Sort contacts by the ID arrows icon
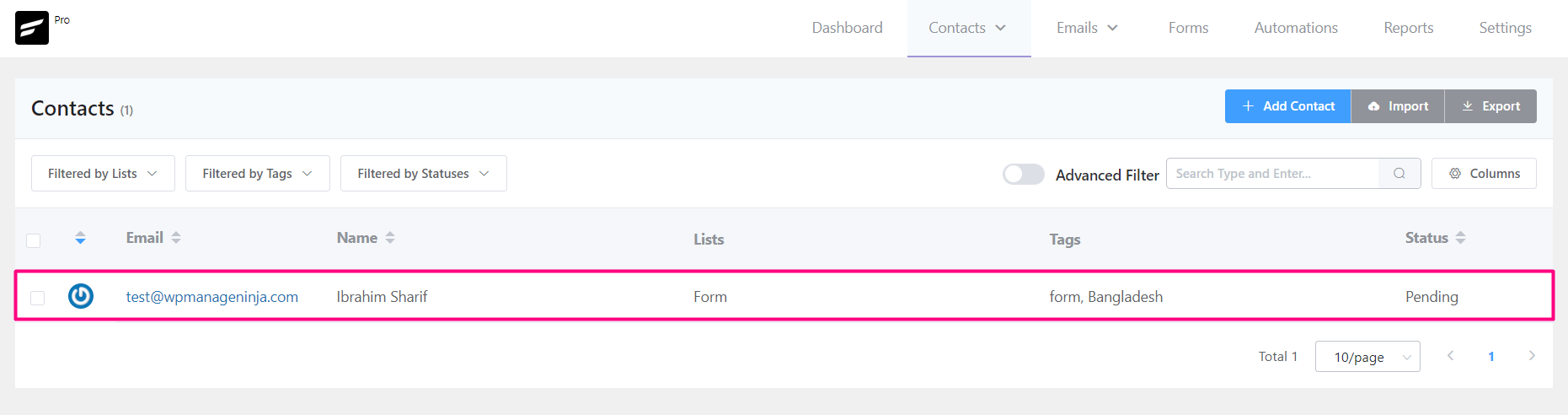This screenshot has height=415, width=1568. tap(80, 238)
